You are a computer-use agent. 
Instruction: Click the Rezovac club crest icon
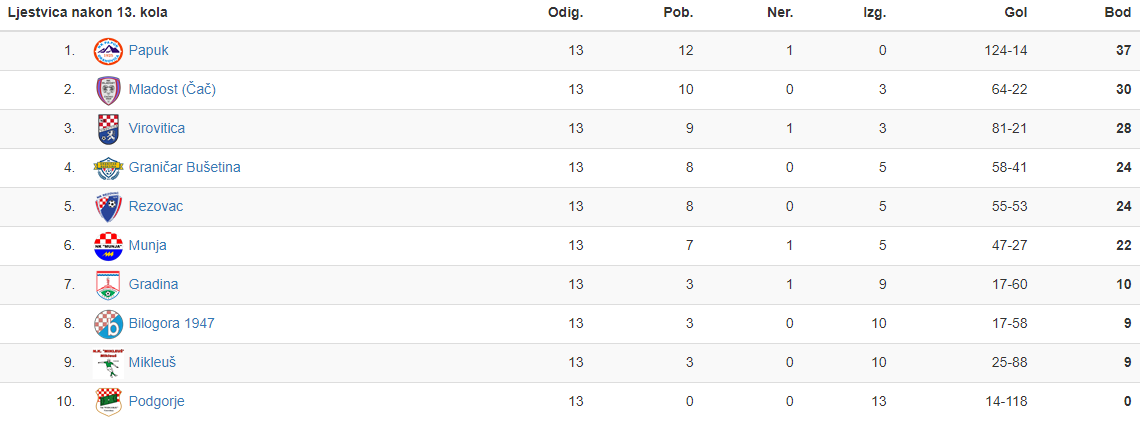coord(108,207)
